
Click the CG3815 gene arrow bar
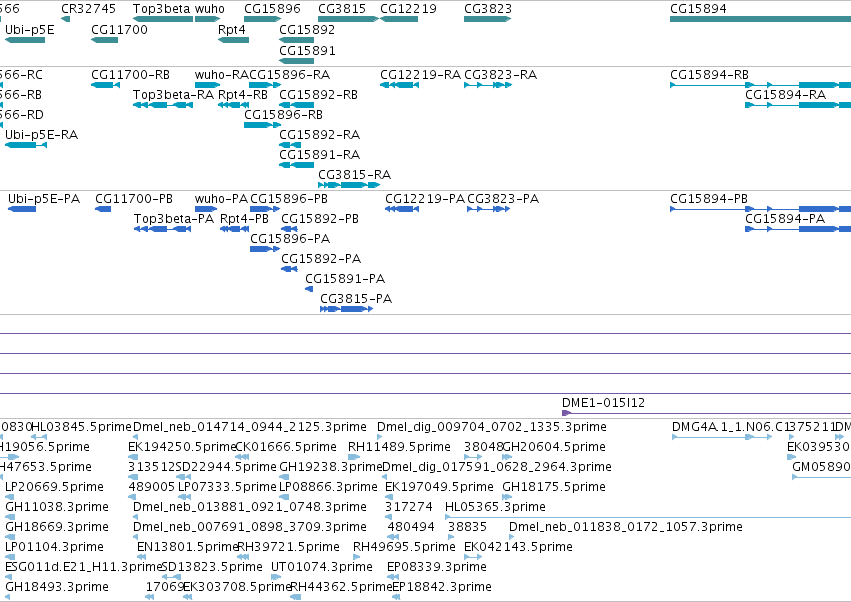tap(348, 20)
